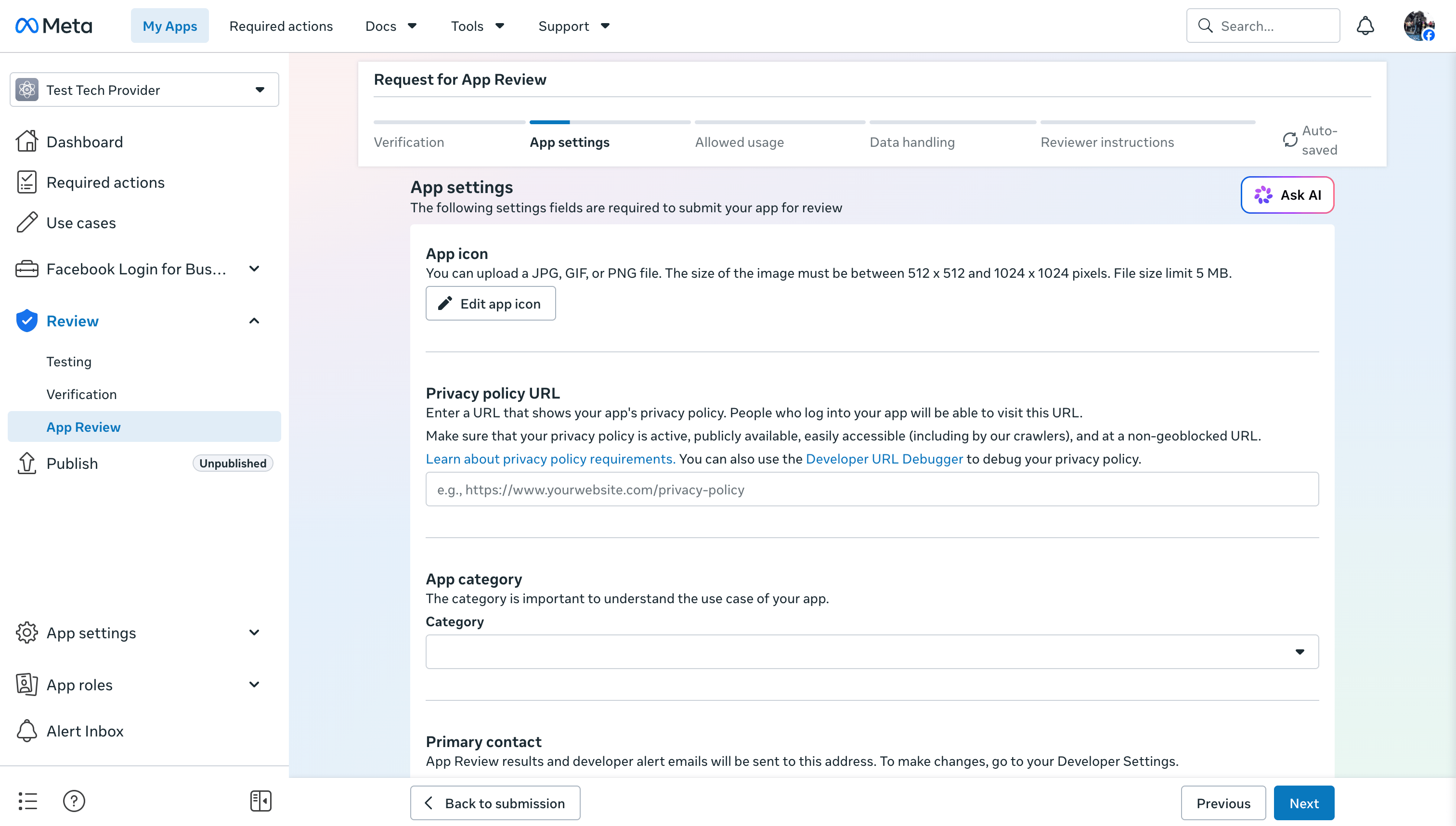Open the Category dropdown

[x=871, y=651]
